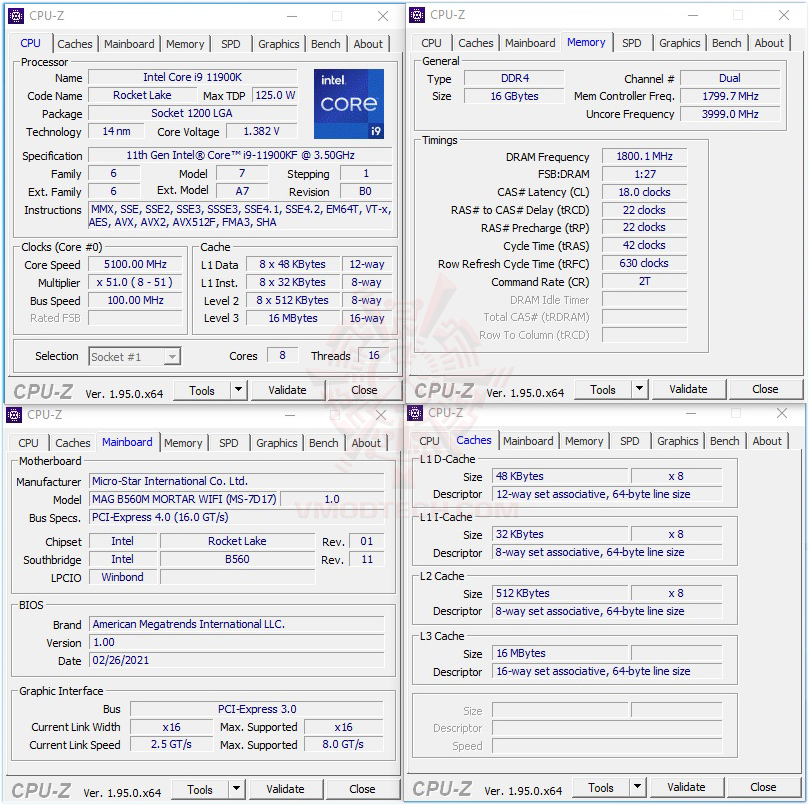Click the Threads count field showing 16
Screen dimensions: 809x805
pyautogui.click(x=374, y=356)
